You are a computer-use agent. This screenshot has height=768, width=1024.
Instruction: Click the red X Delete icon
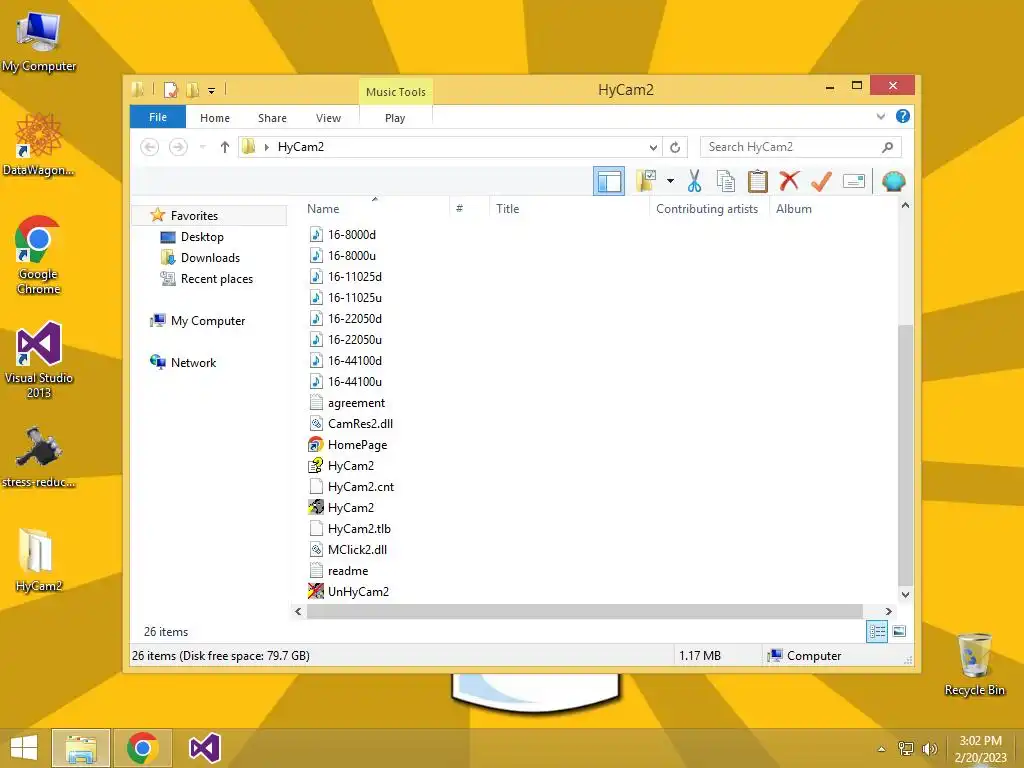click(790, 181)
